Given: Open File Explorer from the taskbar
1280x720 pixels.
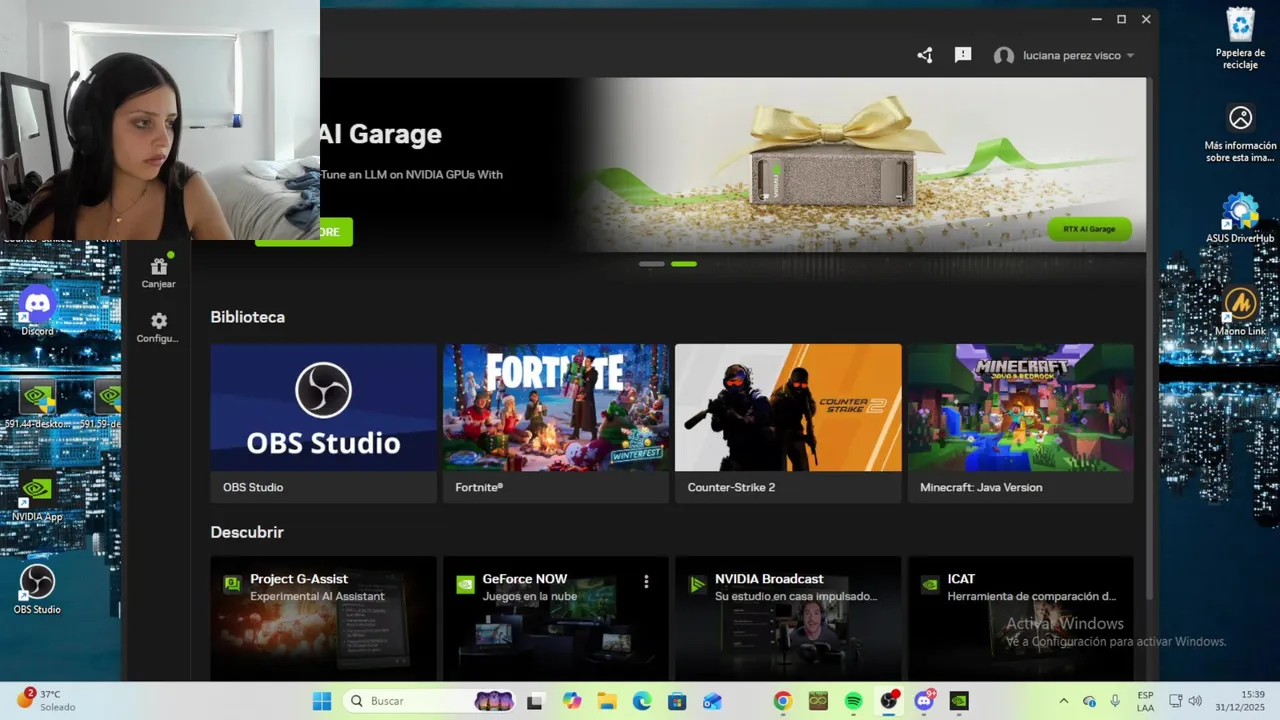Looking at the screenshot, I should pos(606,701).
